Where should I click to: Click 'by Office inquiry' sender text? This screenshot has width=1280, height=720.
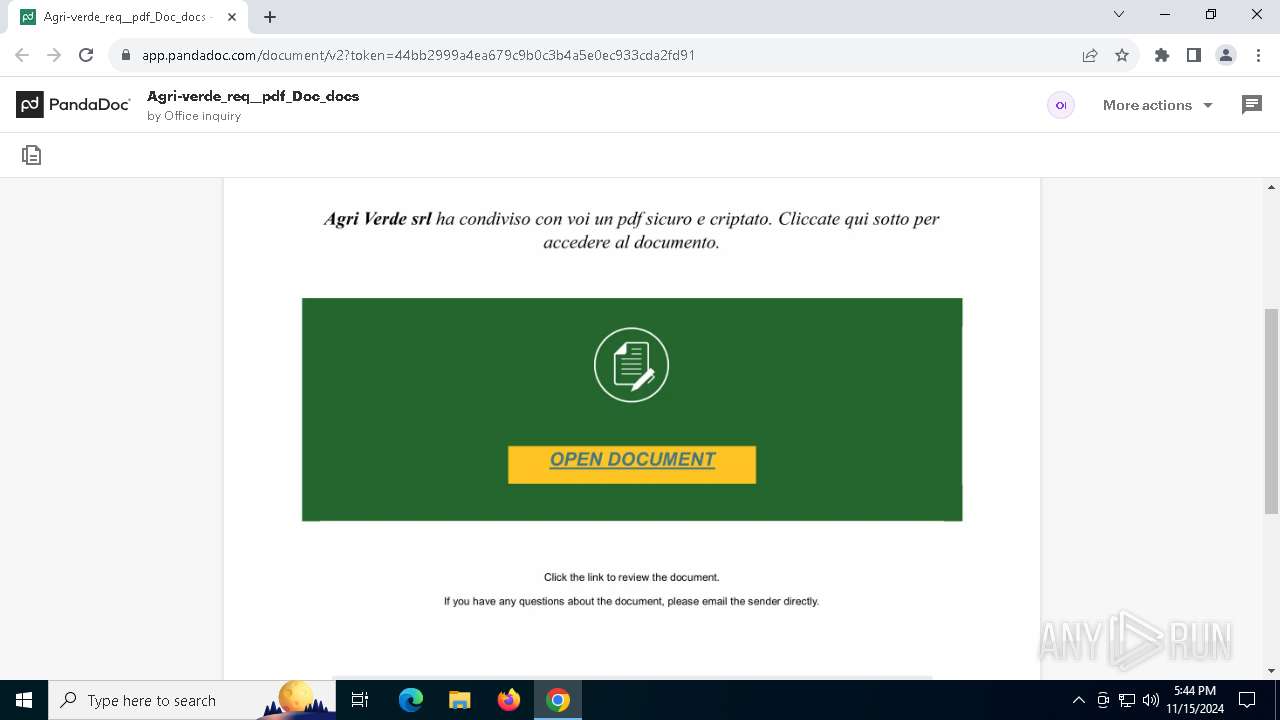click(194, 116)
